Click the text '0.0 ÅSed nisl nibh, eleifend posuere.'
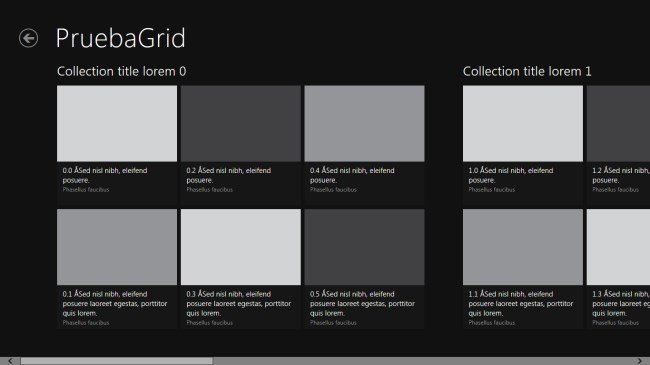Image resolution: width=650 pixels, height=365 pixels. 105,175
